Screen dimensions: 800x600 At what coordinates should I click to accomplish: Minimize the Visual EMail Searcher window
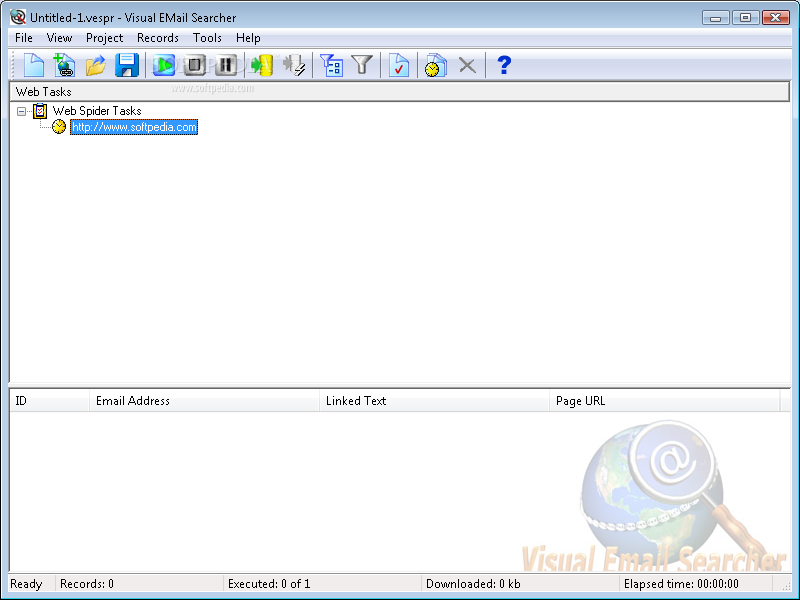point(715,18)
